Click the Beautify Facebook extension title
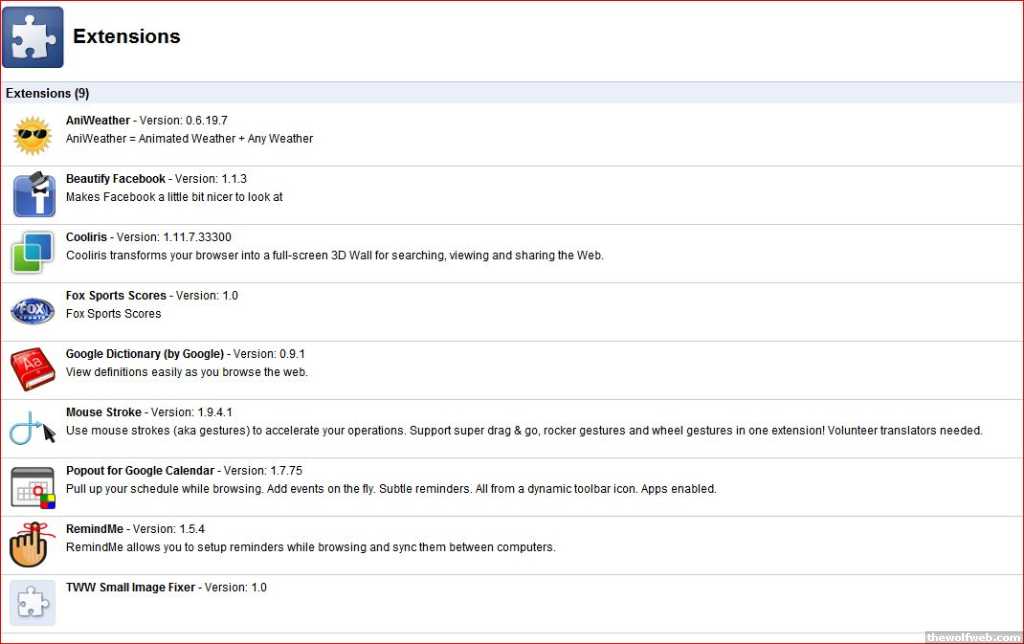This screenshot has height=644, width=1024. pyautogui.click(x=115, y=179)
